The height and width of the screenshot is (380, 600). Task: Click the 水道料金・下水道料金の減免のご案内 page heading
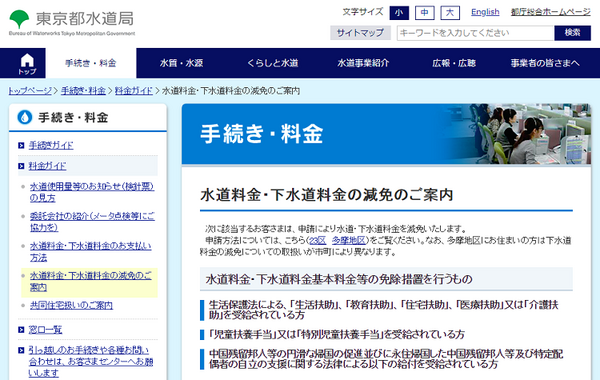pos(326,195)
